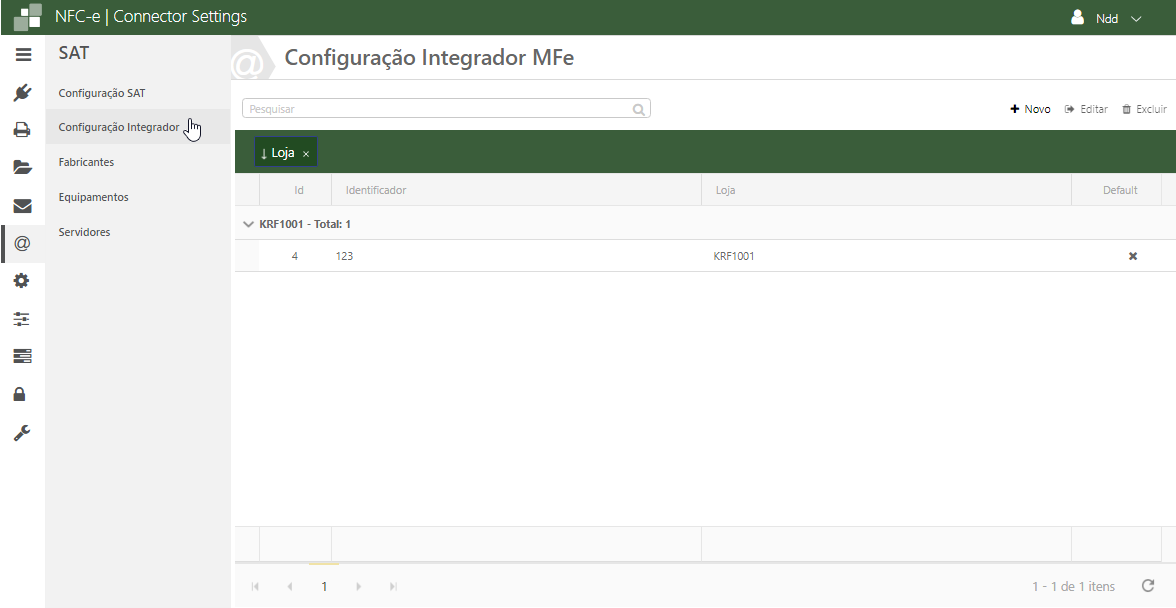Open the folder icon in sidebar

click(x=22, y=167)
